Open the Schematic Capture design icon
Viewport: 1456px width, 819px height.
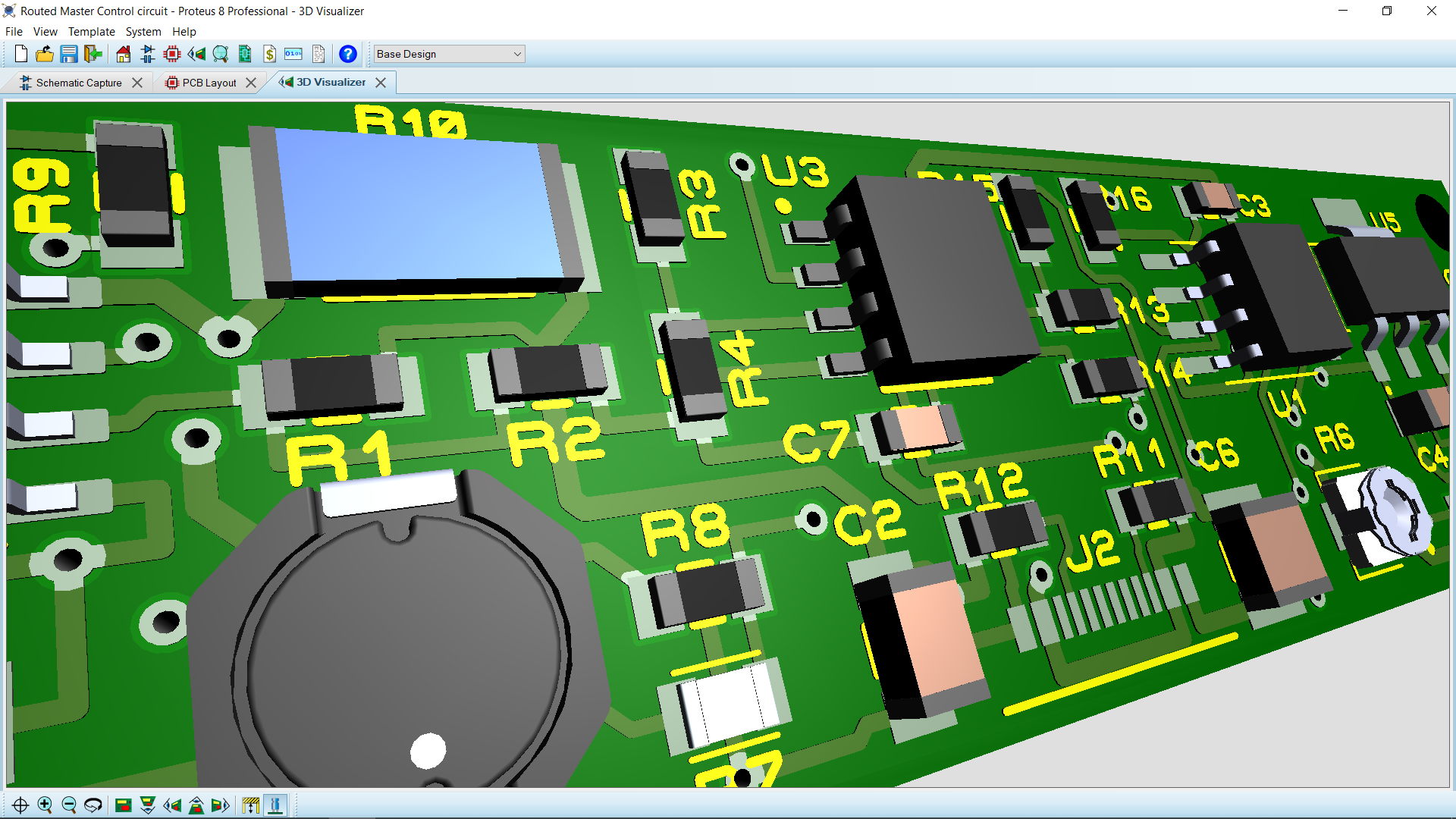point(146,54)
